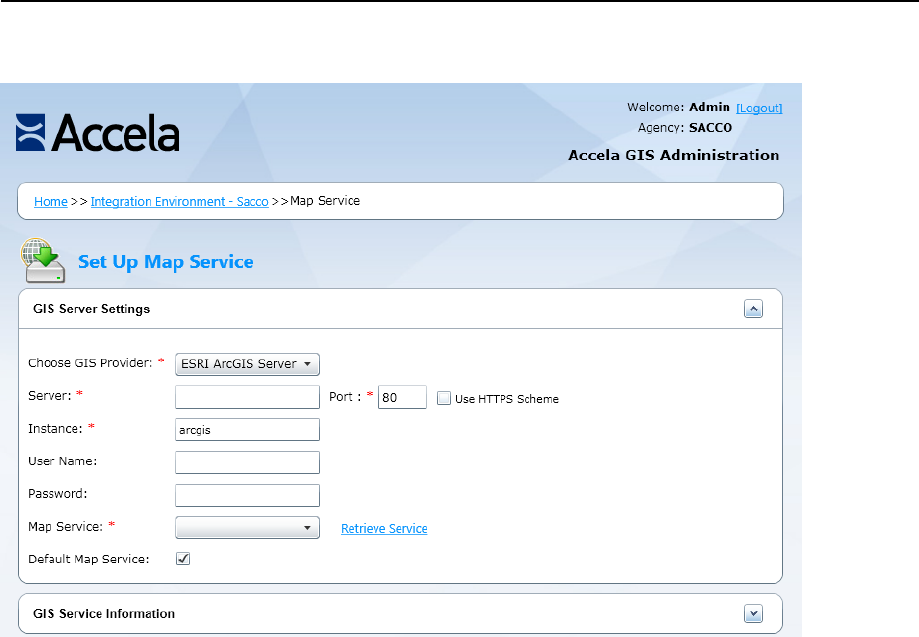Click the Port field showing 80

pos(402,397)
